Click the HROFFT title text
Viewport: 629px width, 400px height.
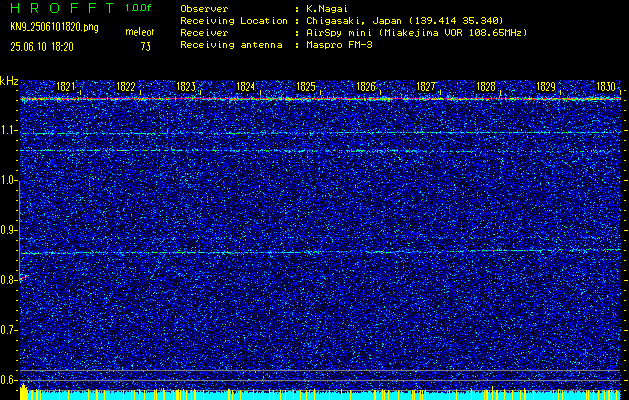62,8
